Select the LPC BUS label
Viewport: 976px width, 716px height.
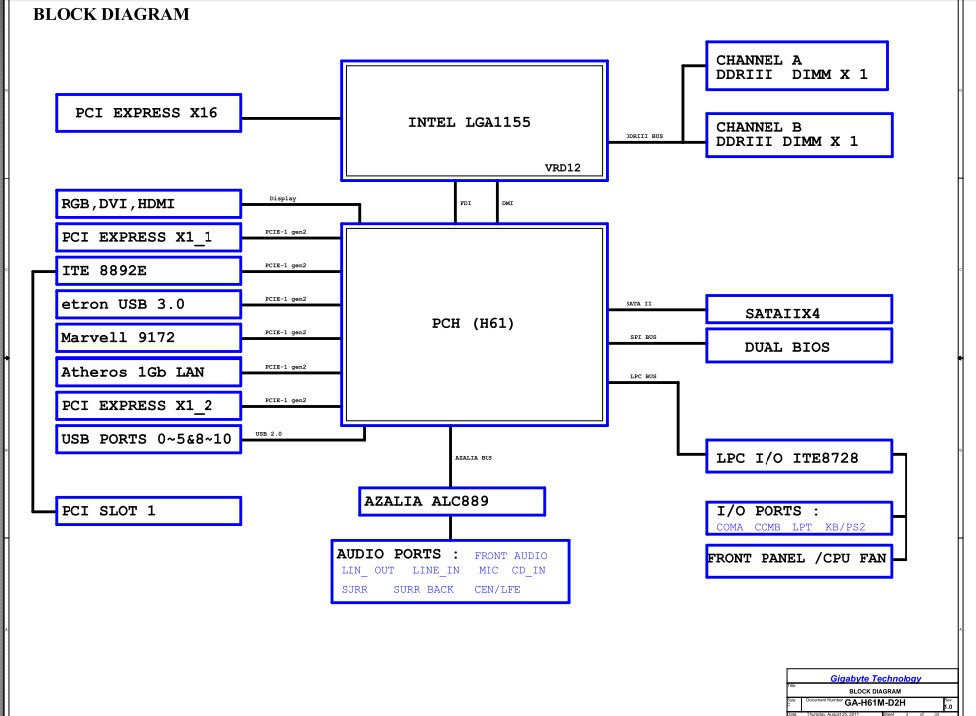(643, 376)
